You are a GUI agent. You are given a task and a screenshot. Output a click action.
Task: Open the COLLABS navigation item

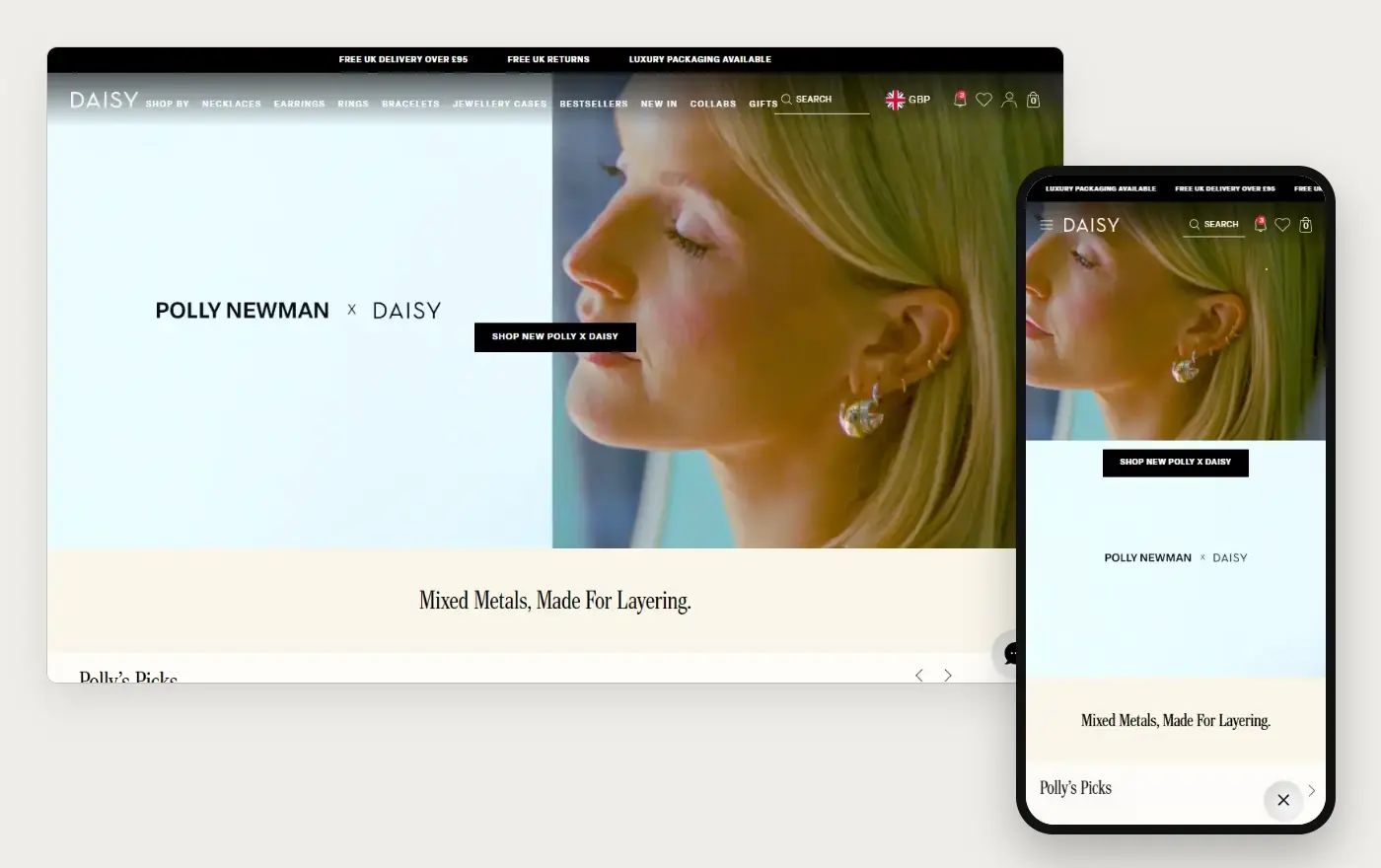[x=713, y=104]
